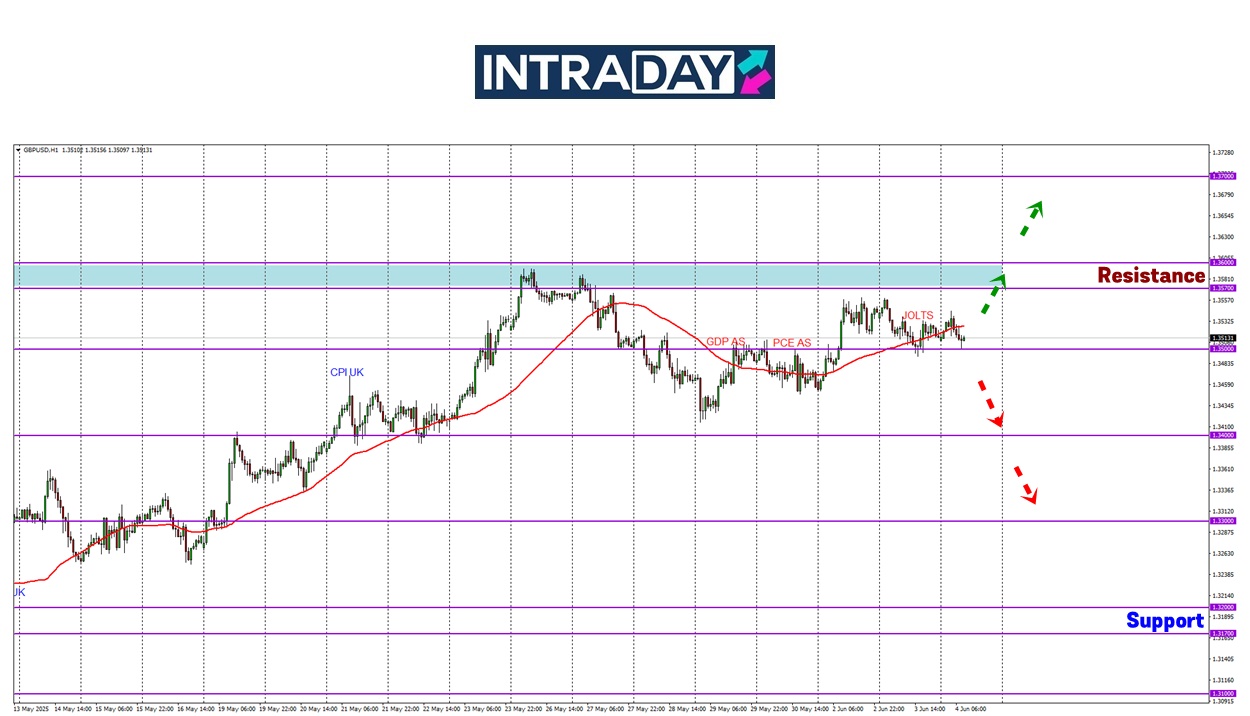Viewport: 1250px width, 716px height.
Task: Click the 1.37000 price level tag
Action: tap(1223, 176)
